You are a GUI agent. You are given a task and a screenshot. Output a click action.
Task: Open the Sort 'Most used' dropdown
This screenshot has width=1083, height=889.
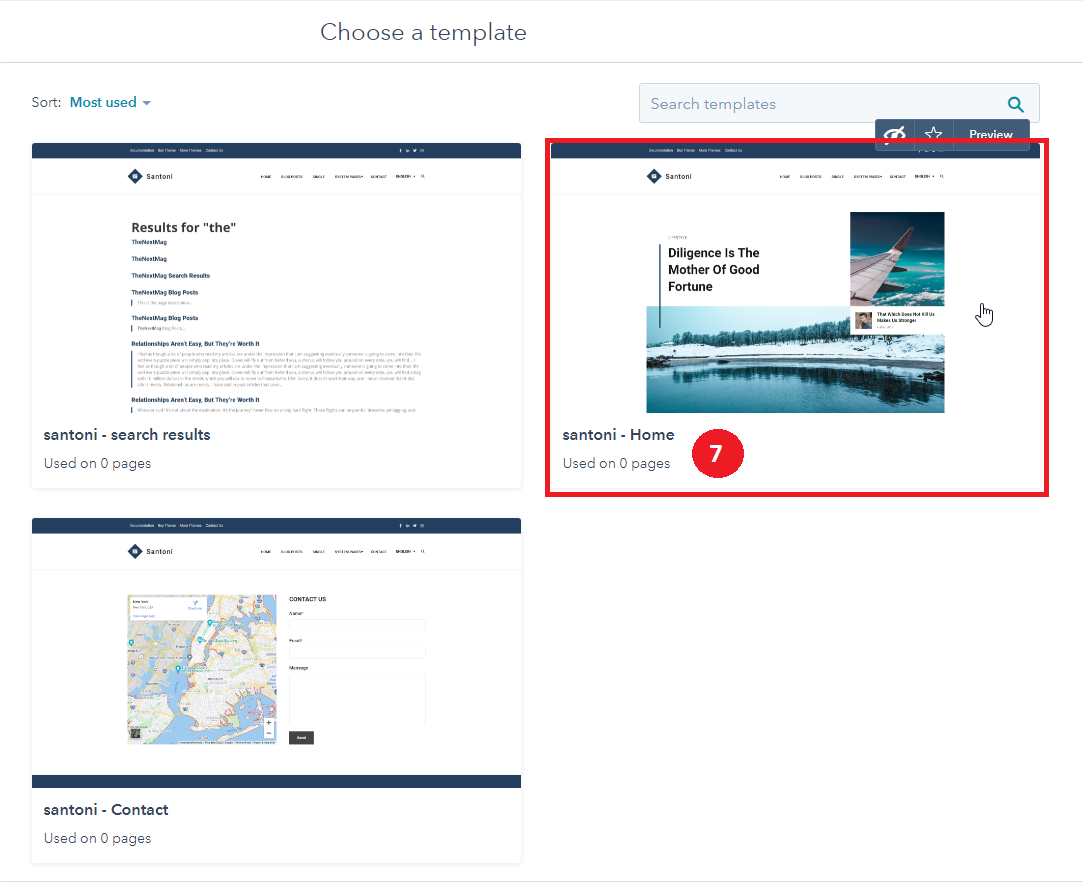tap(103, 102)
